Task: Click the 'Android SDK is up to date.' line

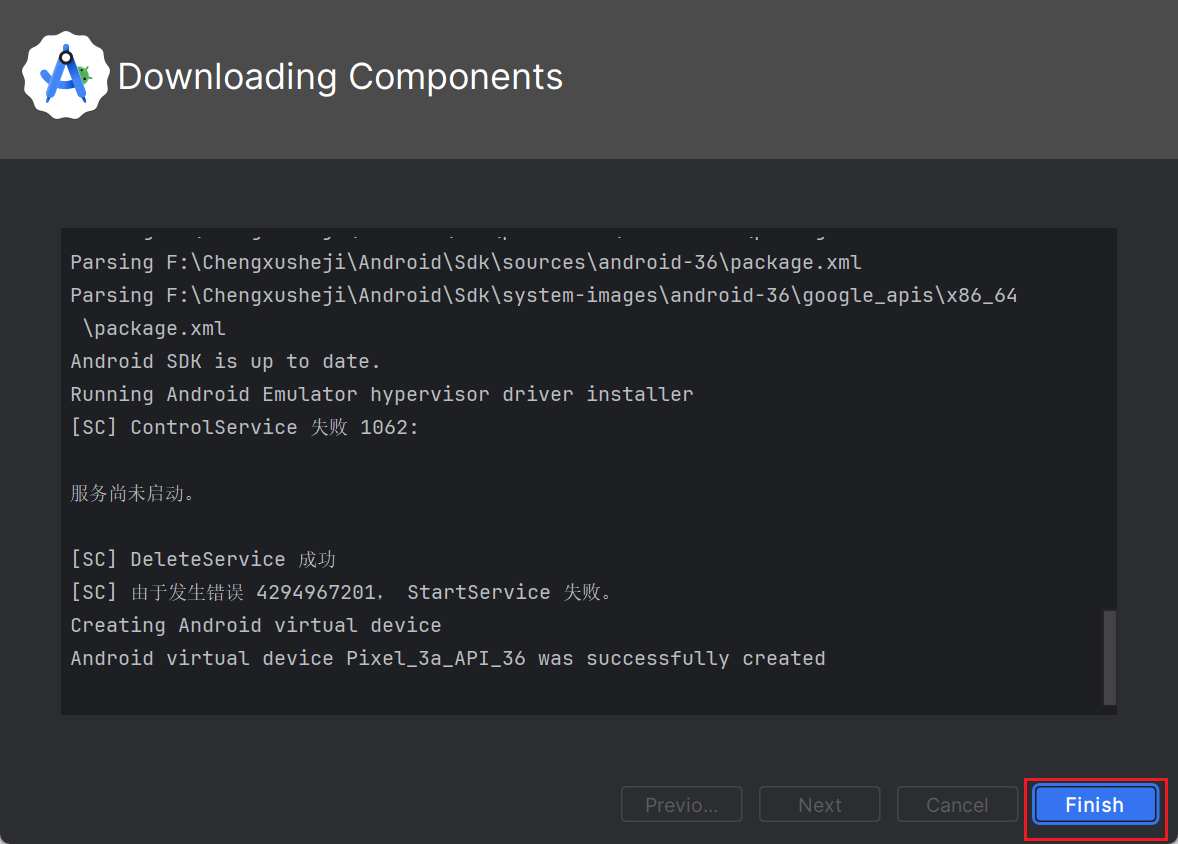Action: tap(225, 361)
